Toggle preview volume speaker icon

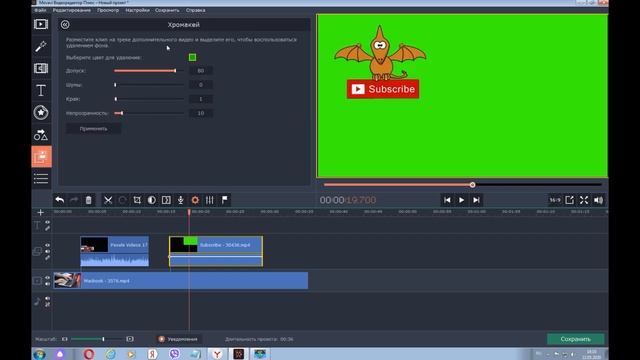pos(598,200)
